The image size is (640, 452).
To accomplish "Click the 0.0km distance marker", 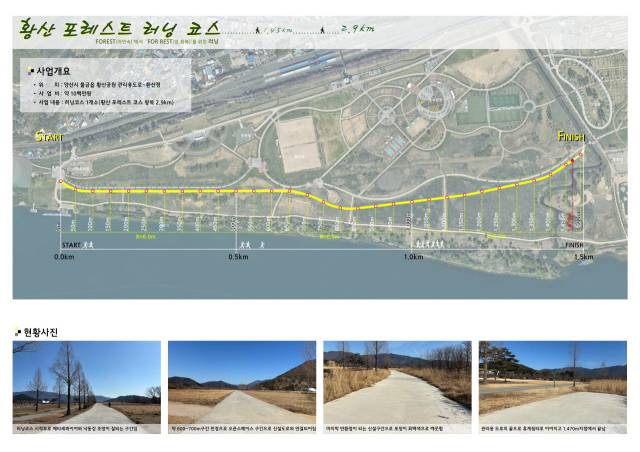I will coord(64,257).
